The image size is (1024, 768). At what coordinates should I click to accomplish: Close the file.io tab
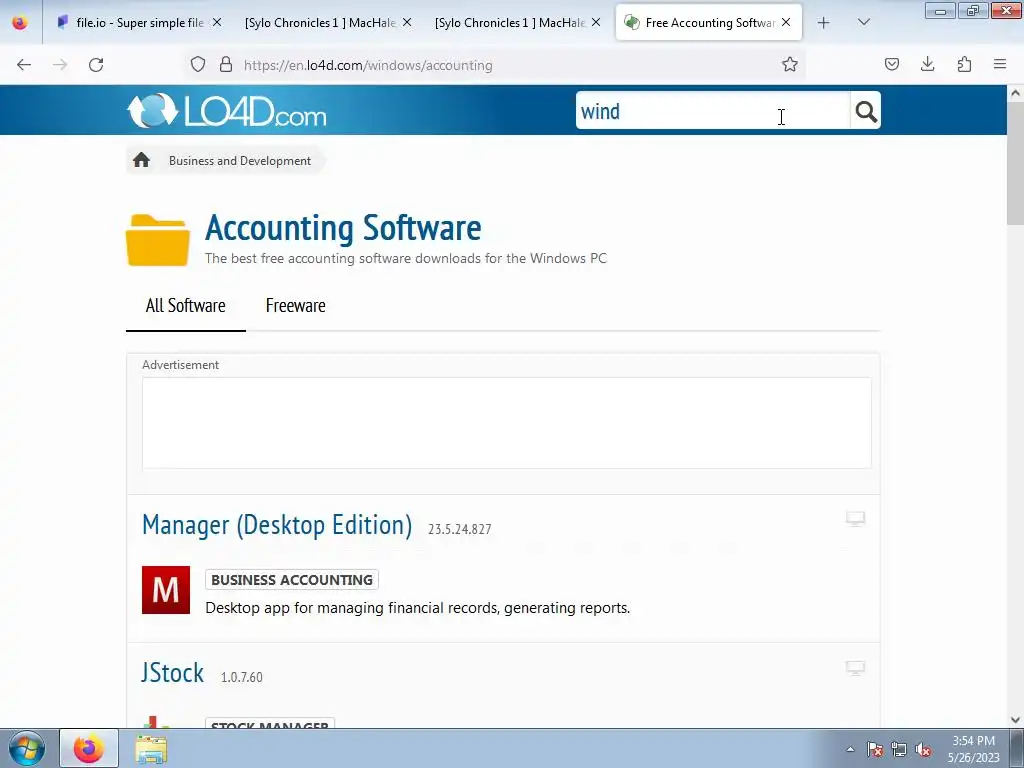(217, 22)
